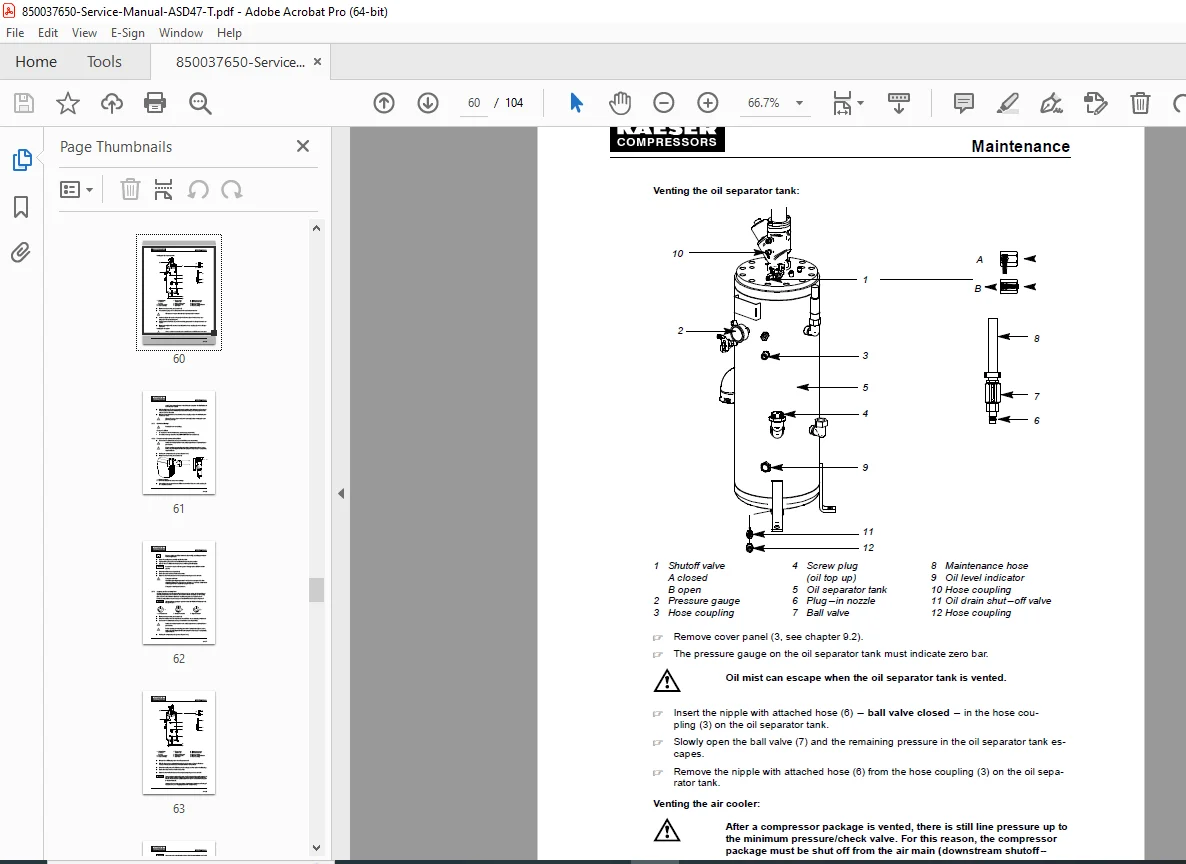Select page 60 thumbnail
1186x864 pixels.
pyautogui.click(x=179, y=292)
